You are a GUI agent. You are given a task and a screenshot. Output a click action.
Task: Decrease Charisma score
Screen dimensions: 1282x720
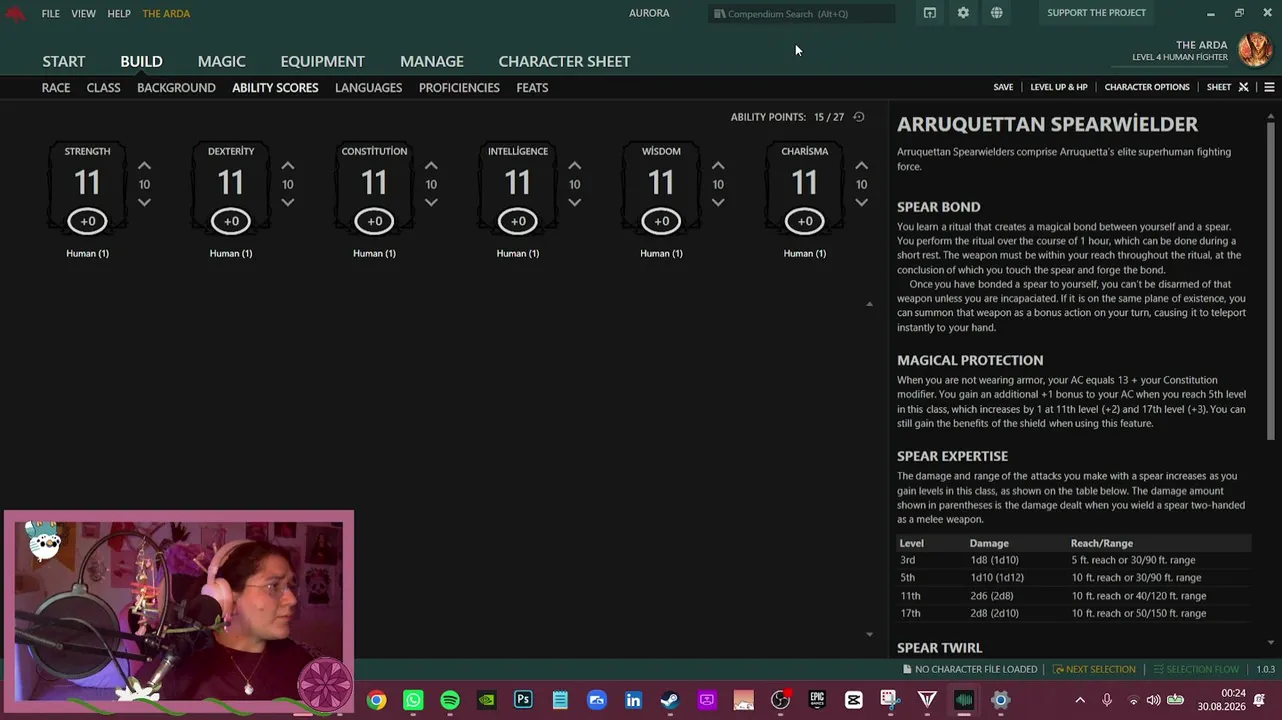pyautogui.click(x=861, y=202)
